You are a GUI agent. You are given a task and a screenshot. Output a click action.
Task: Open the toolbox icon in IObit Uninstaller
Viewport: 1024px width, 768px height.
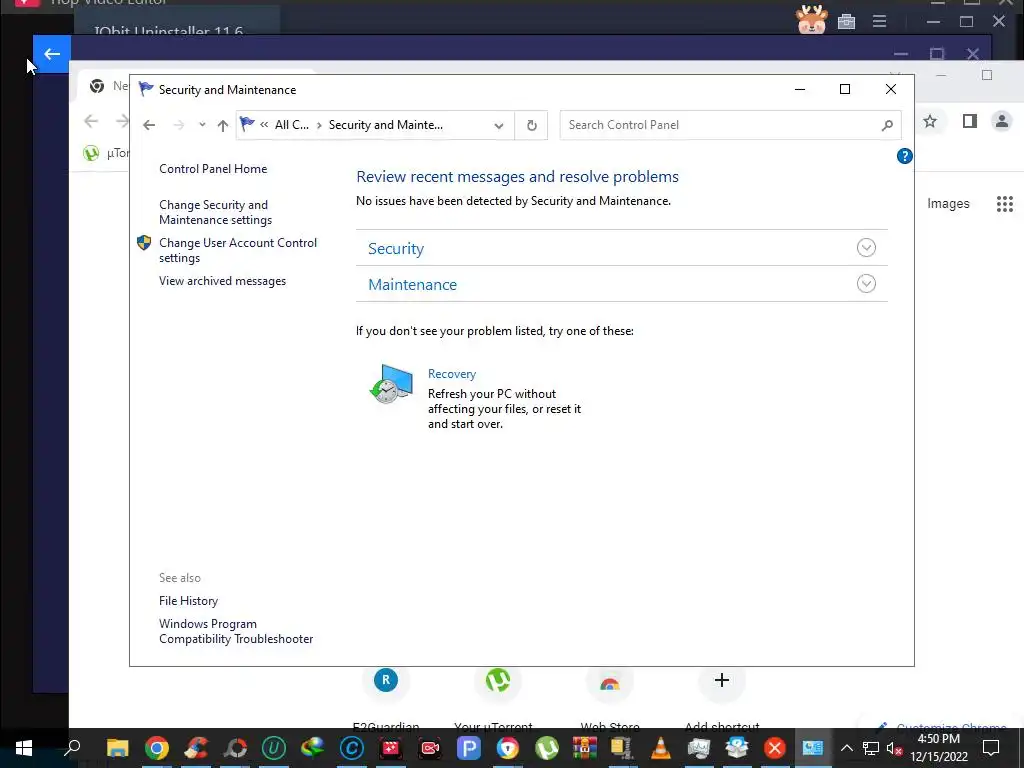tap(846, 22)
